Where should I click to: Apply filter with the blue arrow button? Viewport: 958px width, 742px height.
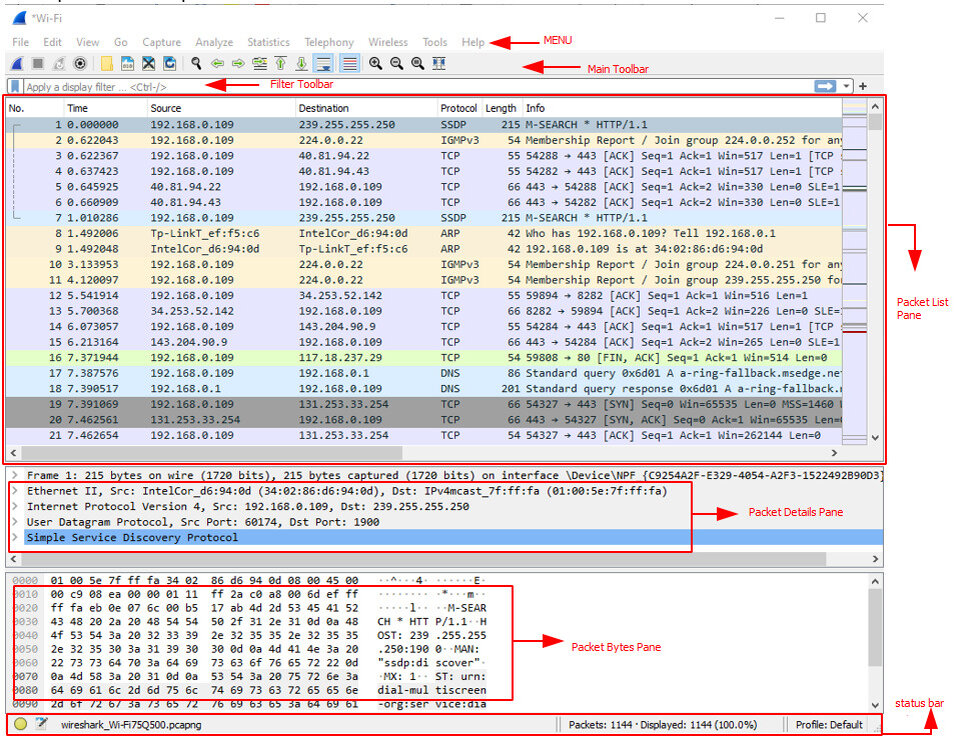click(826, 86)
